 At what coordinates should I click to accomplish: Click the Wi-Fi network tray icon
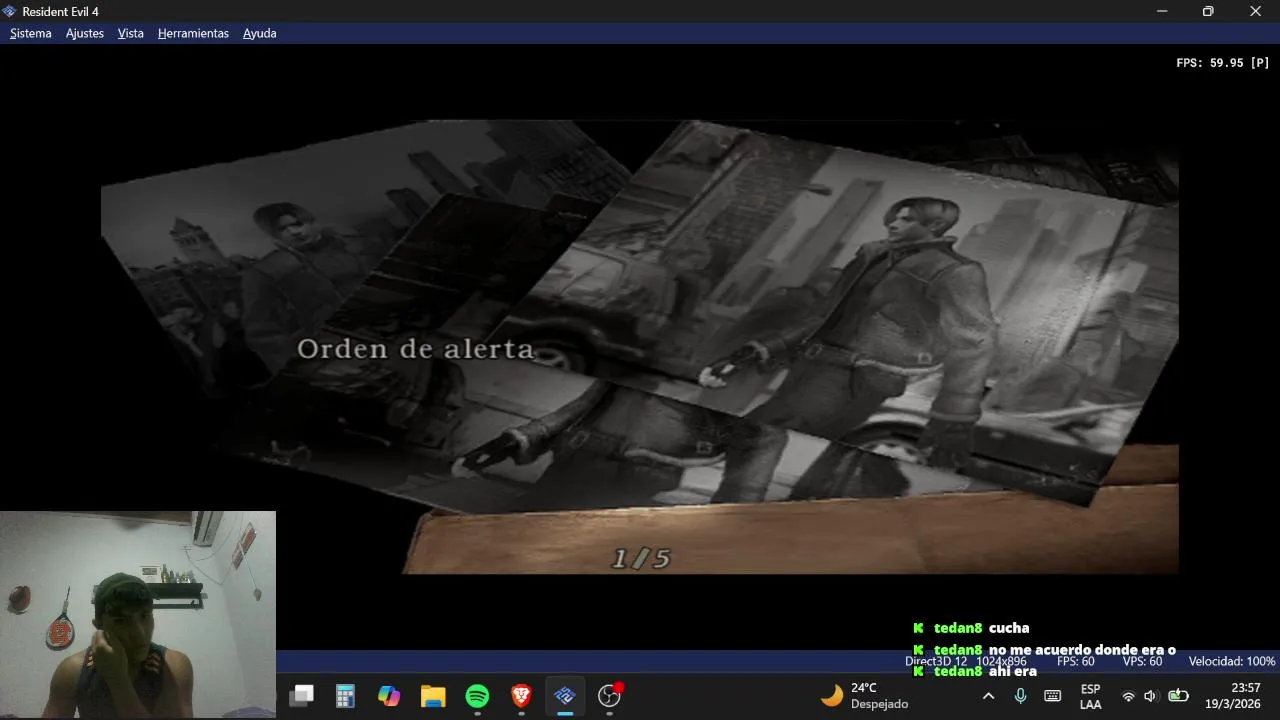pyautogui.click(x=1128, y=696)
